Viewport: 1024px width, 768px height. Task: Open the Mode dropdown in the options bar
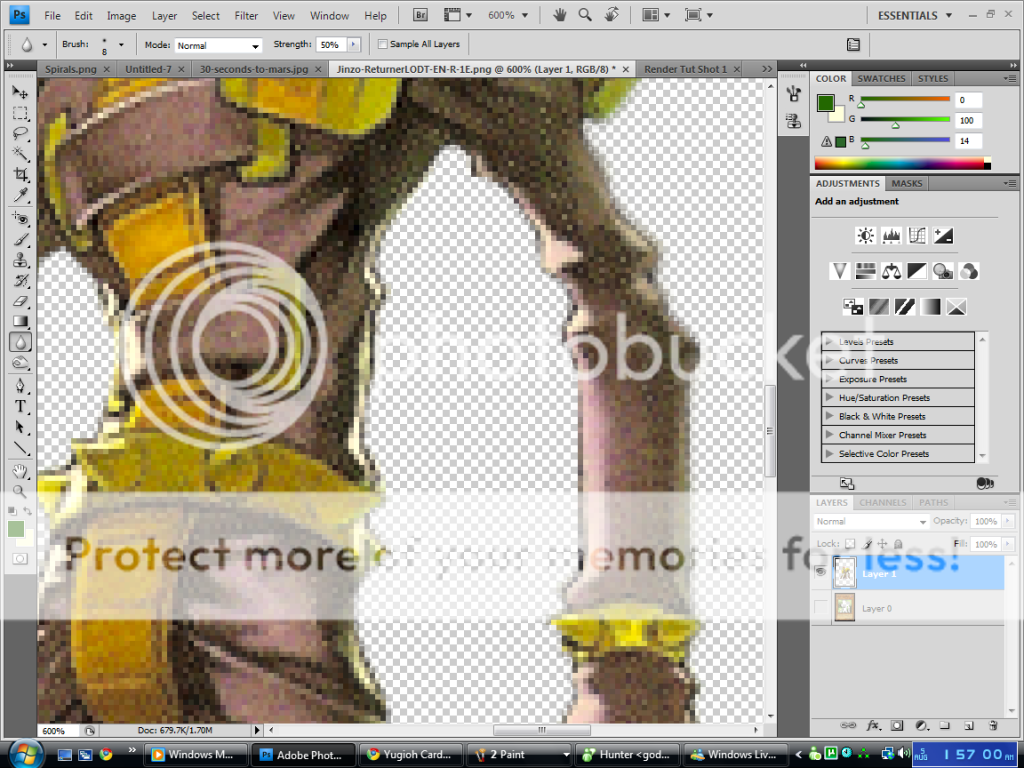point(218,44)
